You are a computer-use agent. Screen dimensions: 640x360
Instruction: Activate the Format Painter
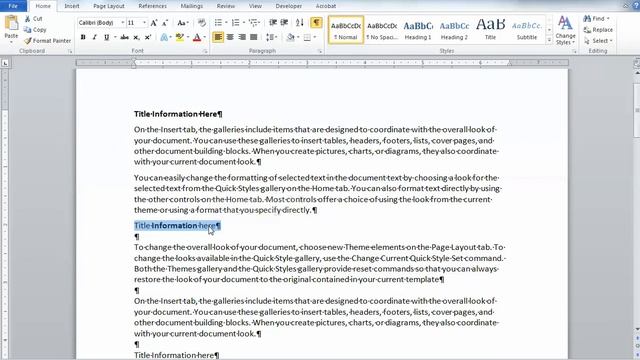[47, 41]
